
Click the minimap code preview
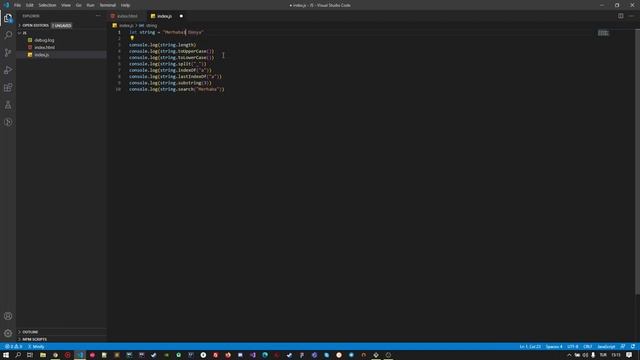[603, 33]
